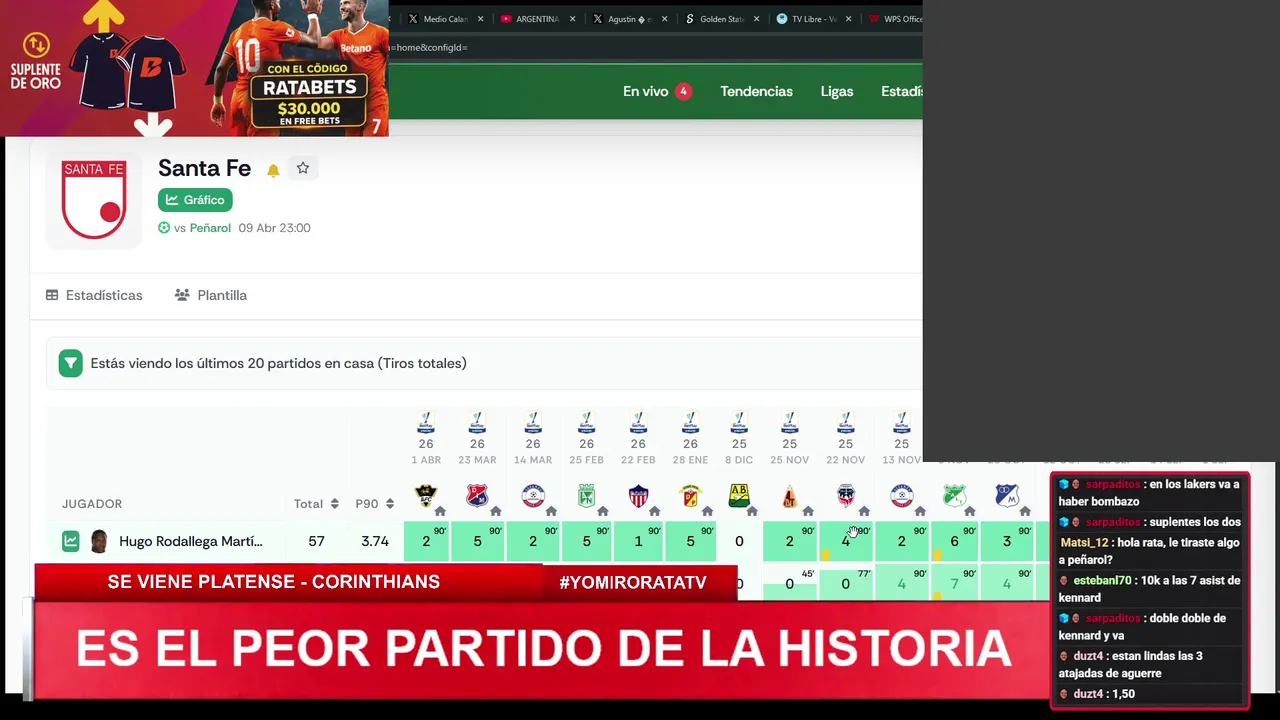Select the 25 FEB opponent team crest
1280x720 pixels.
pos(586,495)
